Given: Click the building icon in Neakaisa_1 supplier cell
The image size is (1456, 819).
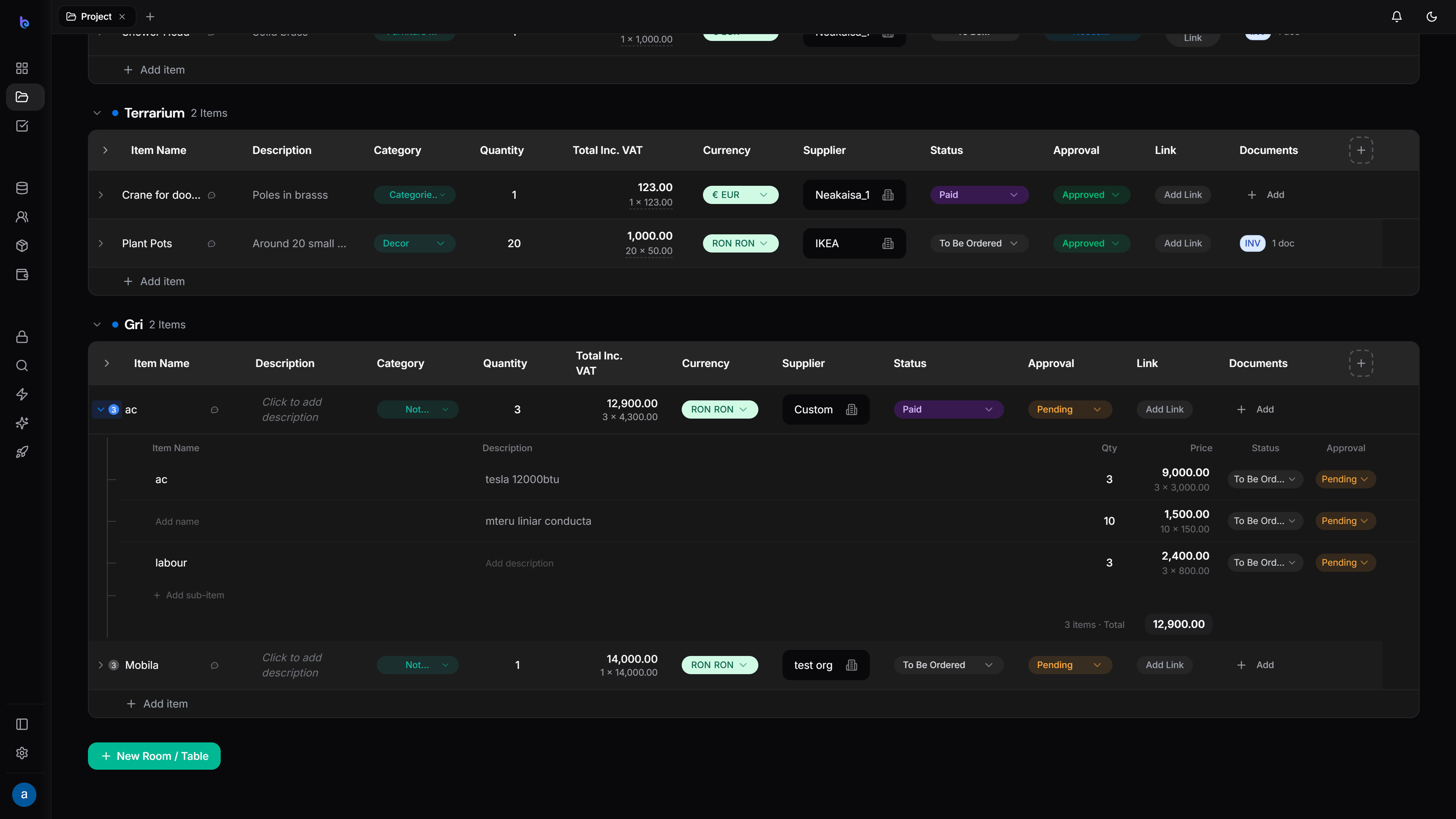Looking at the screenshot, I should pyautogui.click(x=888, y=195).
